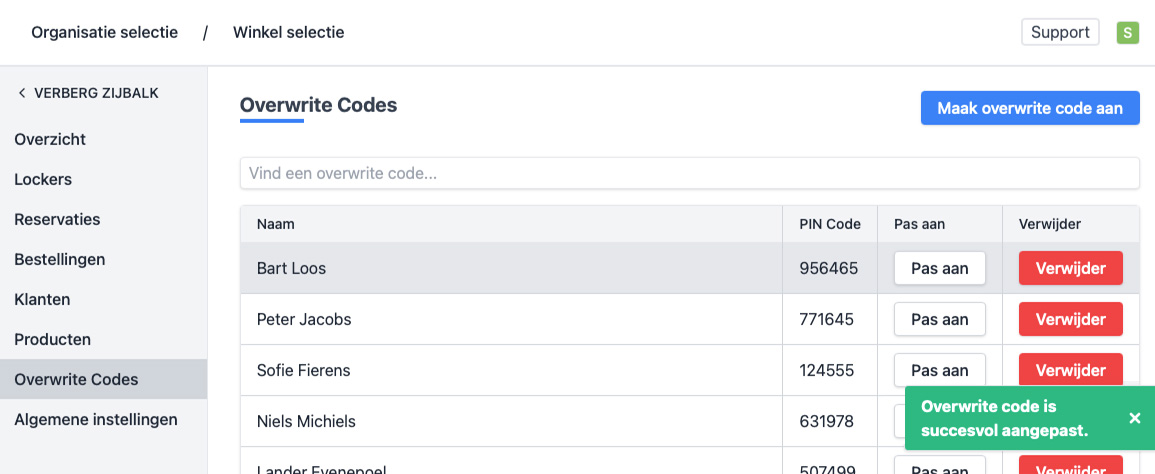
Task: Open the Overzicht sidebar page
Action: point(50,139)
